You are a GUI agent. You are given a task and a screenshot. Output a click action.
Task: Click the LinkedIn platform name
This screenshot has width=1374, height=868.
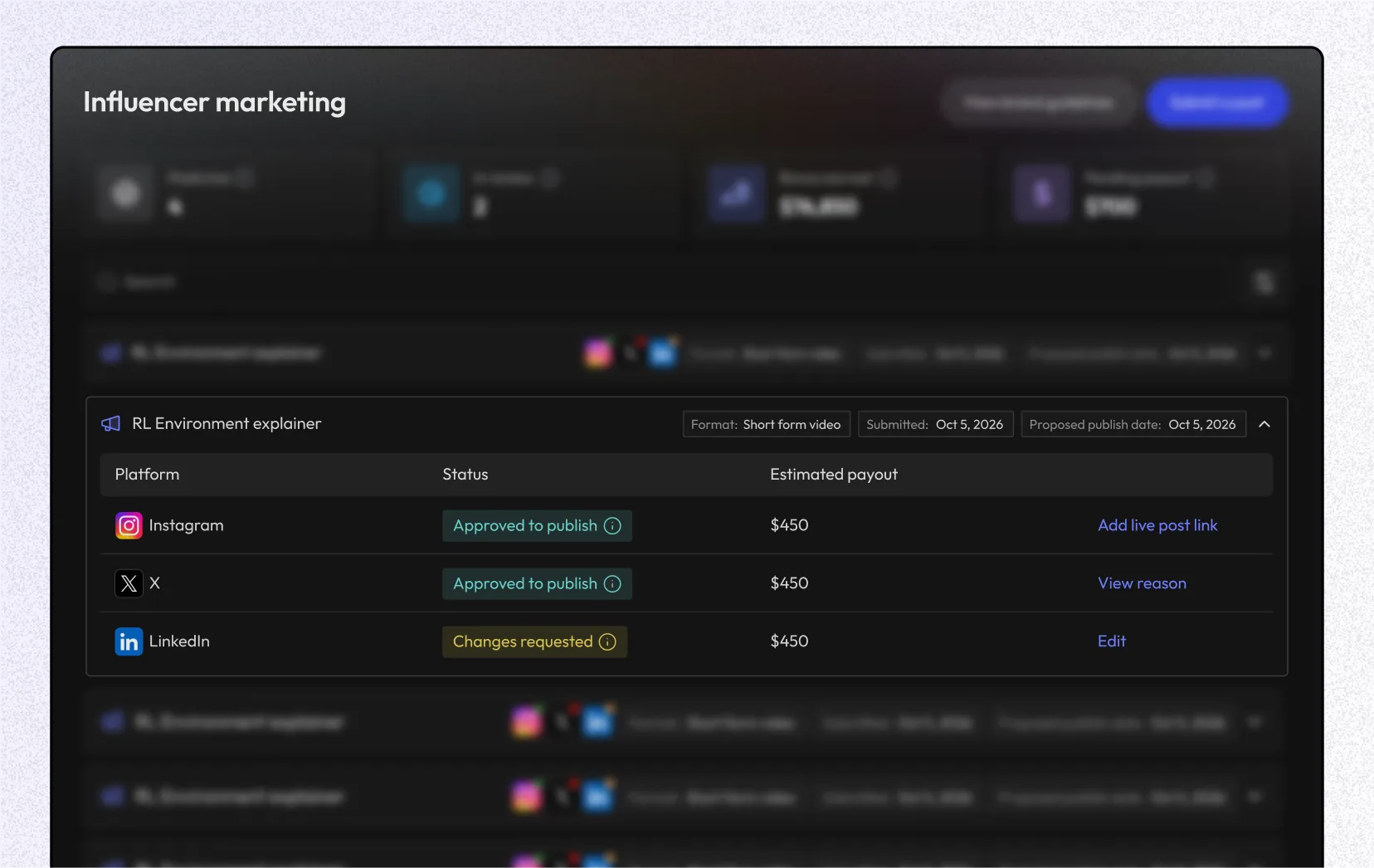tap(179, 641)
